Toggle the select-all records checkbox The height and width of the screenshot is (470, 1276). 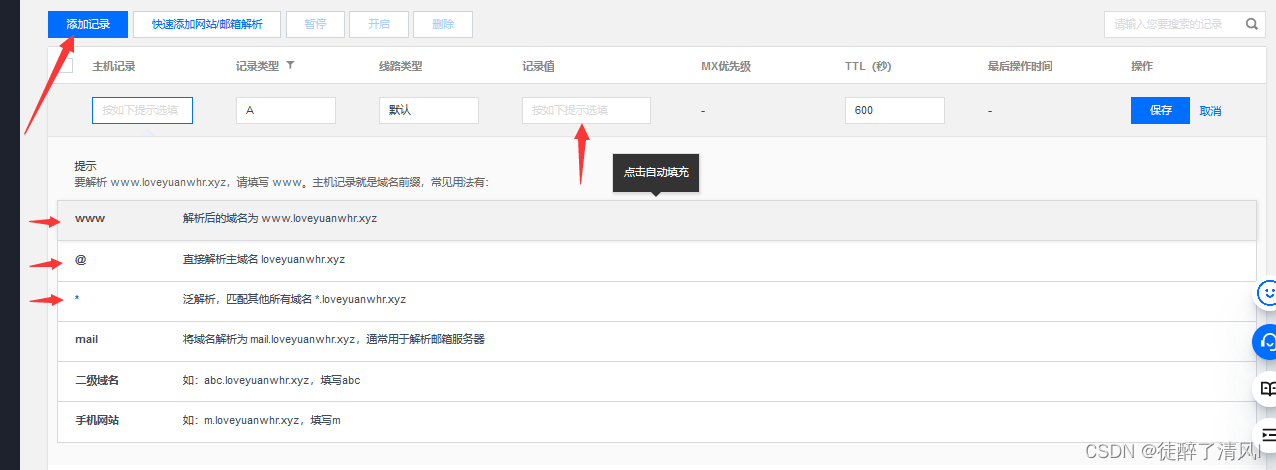65,66
